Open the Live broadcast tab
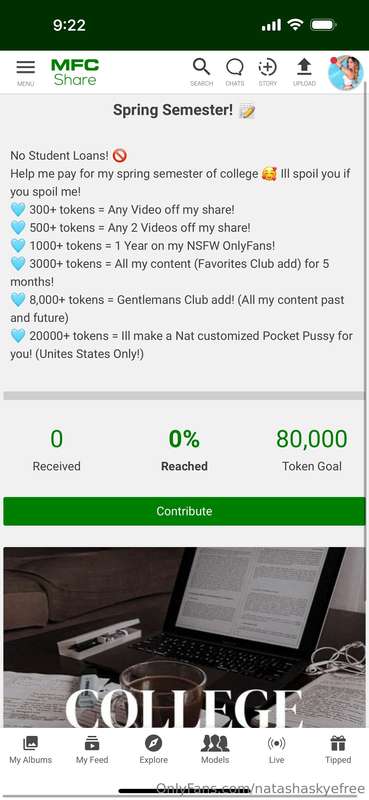Image resolution: width=369 pixels, height=800 pixels. 276,750
